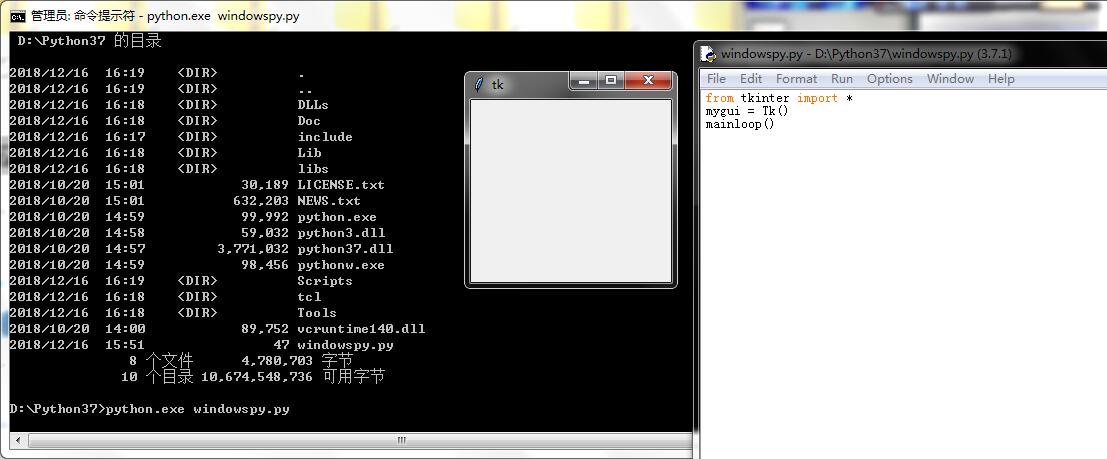Click 'libs' directory entry in console
This screenshot has width=1107, height=459.
pyautogui.click(x=313, y=169)
